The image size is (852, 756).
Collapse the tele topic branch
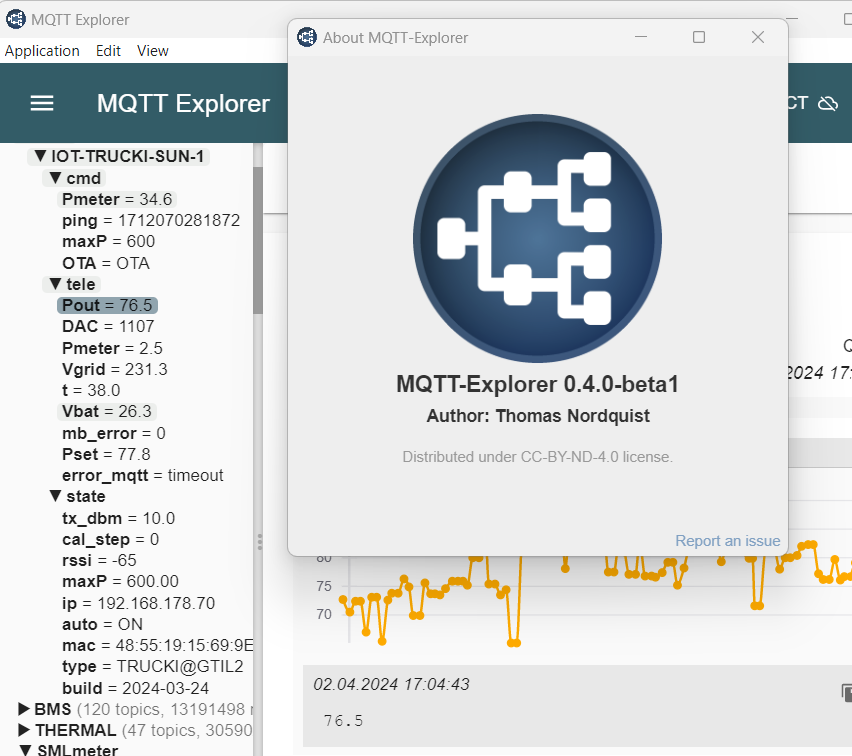pyautogui.click(x=55, y=284)
